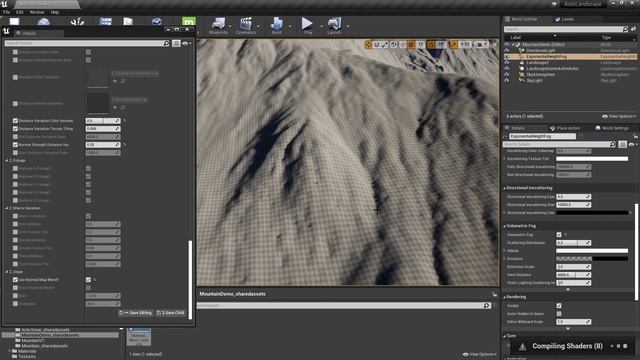640x360 pixels.
Task: Toggle property matrix grid icon in material Details
Action: (x=176, y=43)
